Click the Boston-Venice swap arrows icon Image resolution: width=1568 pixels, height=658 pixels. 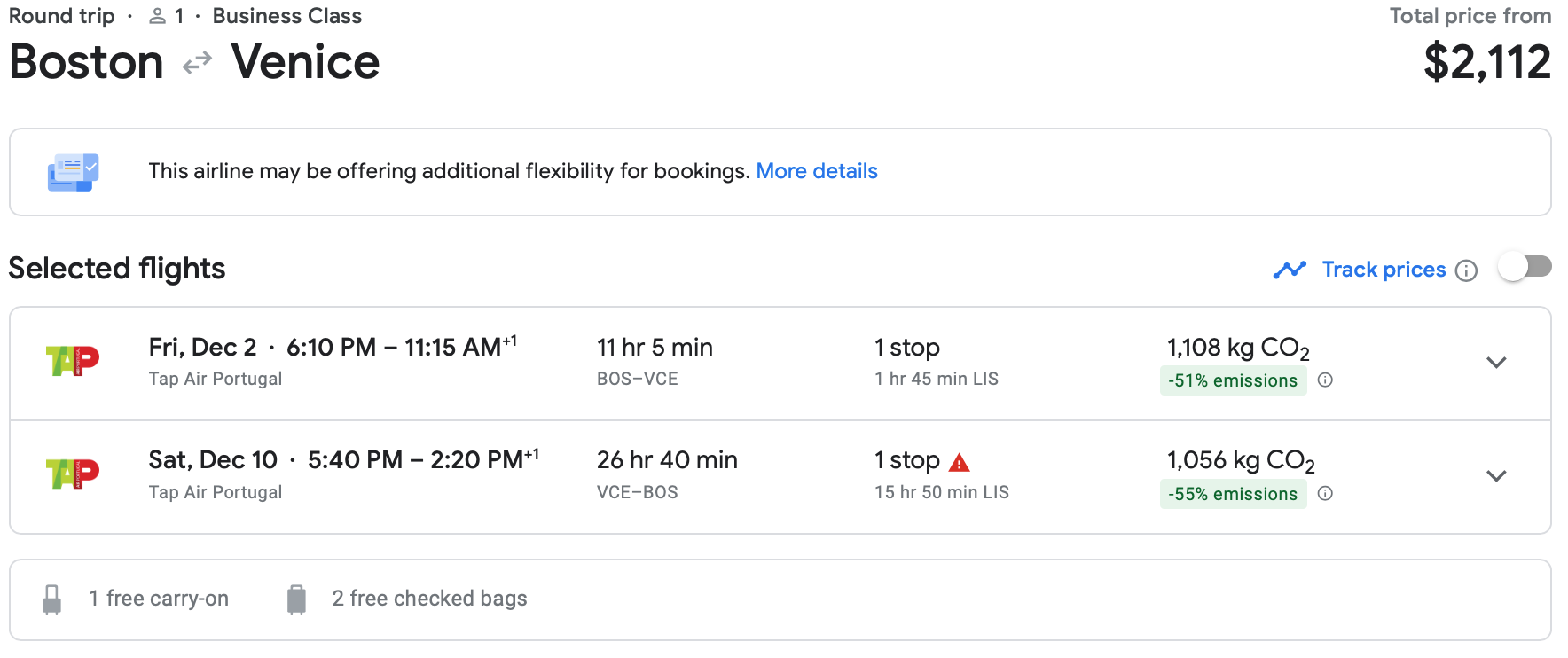point(197,63)
